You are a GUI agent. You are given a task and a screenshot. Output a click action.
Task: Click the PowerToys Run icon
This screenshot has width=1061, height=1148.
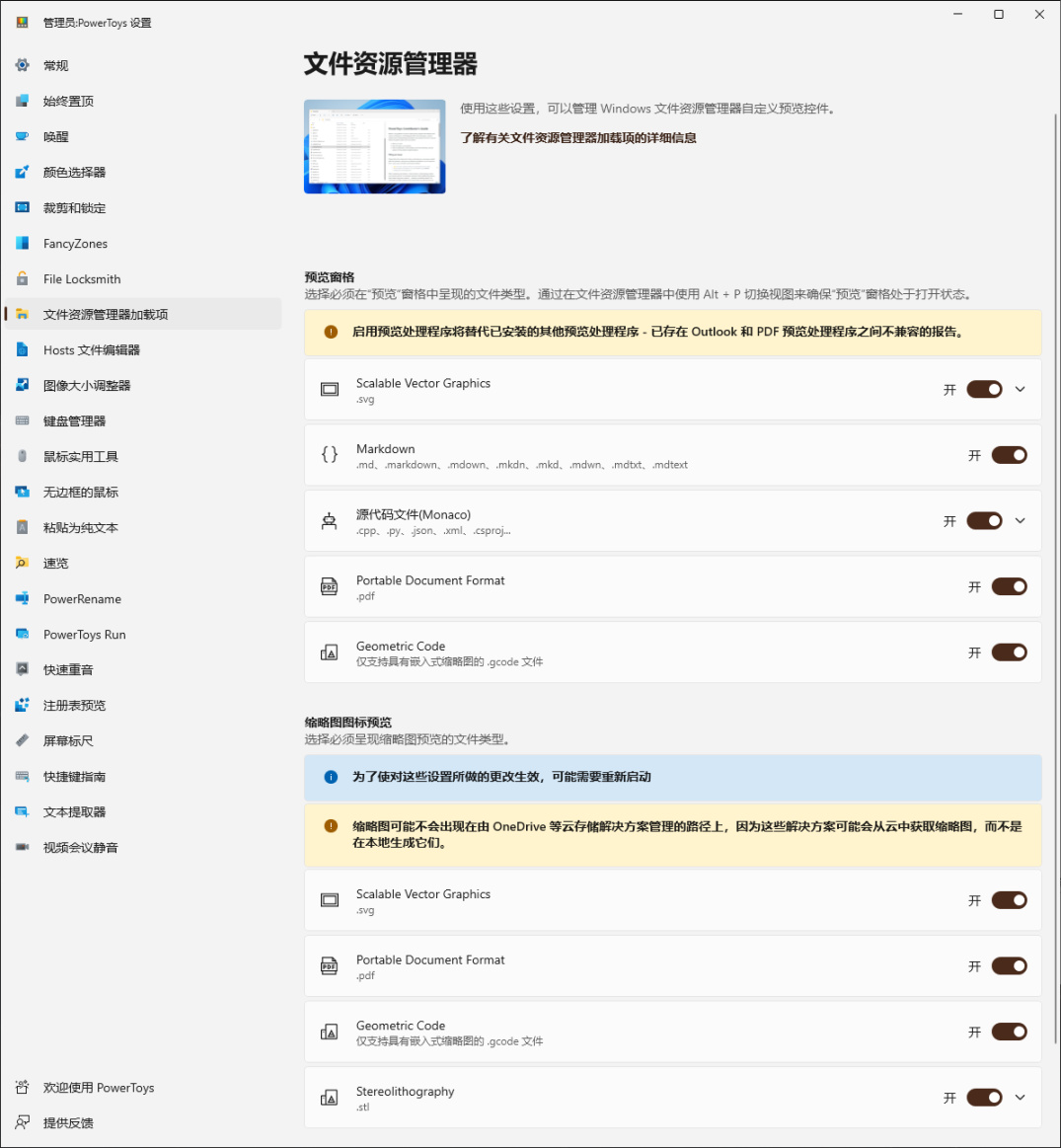click(x=22, y=634)
